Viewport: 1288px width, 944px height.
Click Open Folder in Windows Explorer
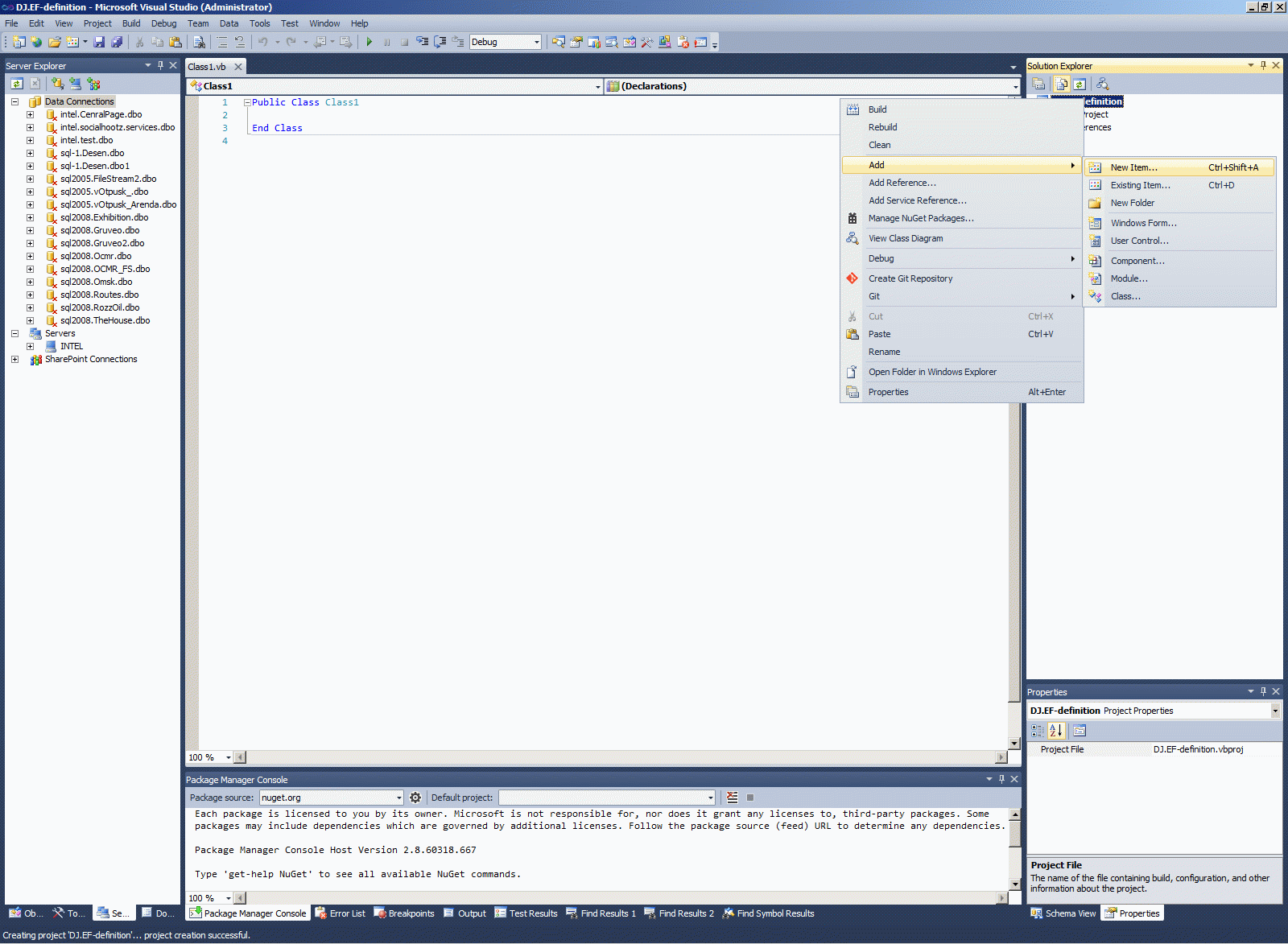pyautogui.click(x=961, y=372)
